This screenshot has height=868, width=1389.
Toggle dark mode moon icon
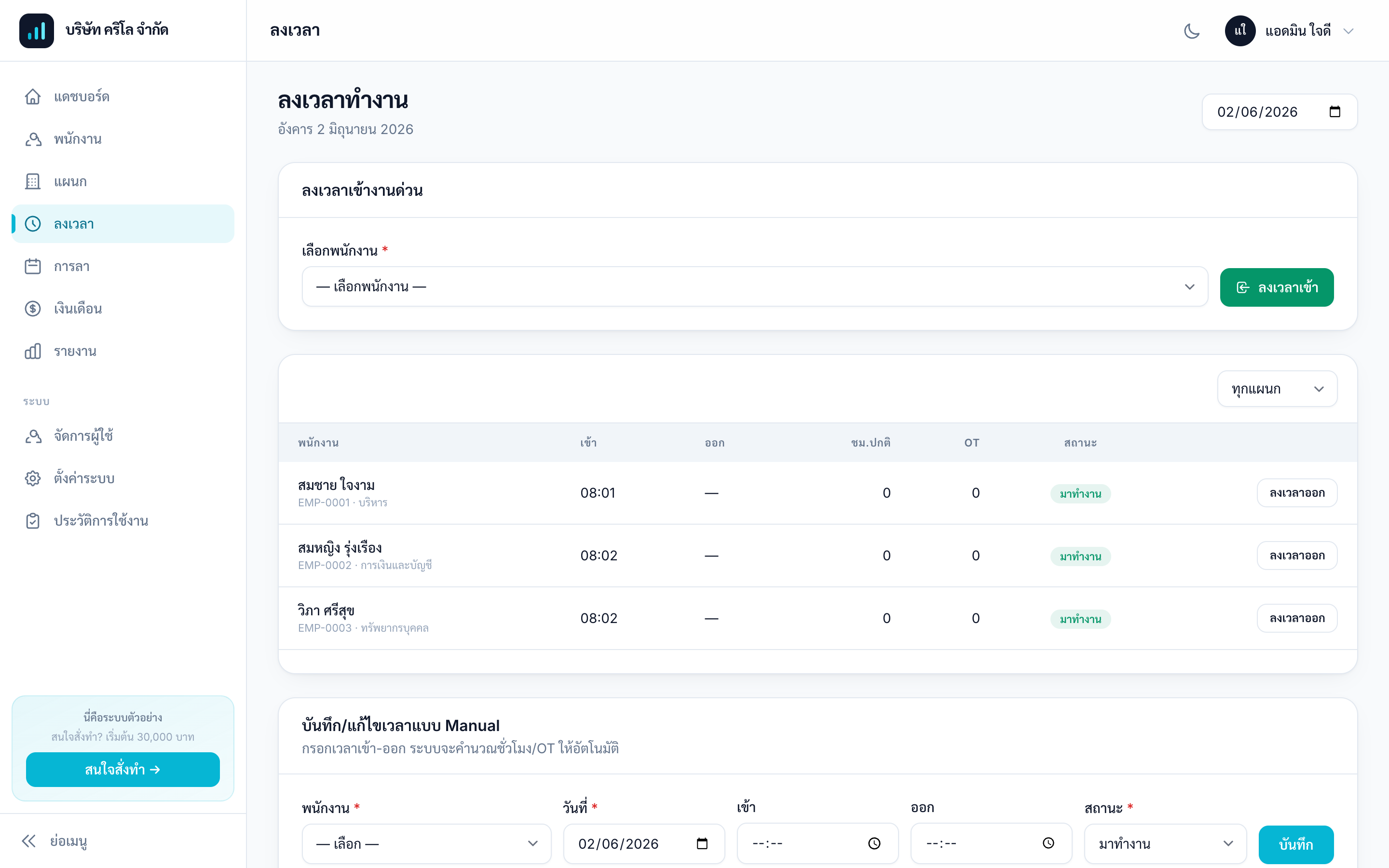pyautogui.click(x=1192, y=30)
